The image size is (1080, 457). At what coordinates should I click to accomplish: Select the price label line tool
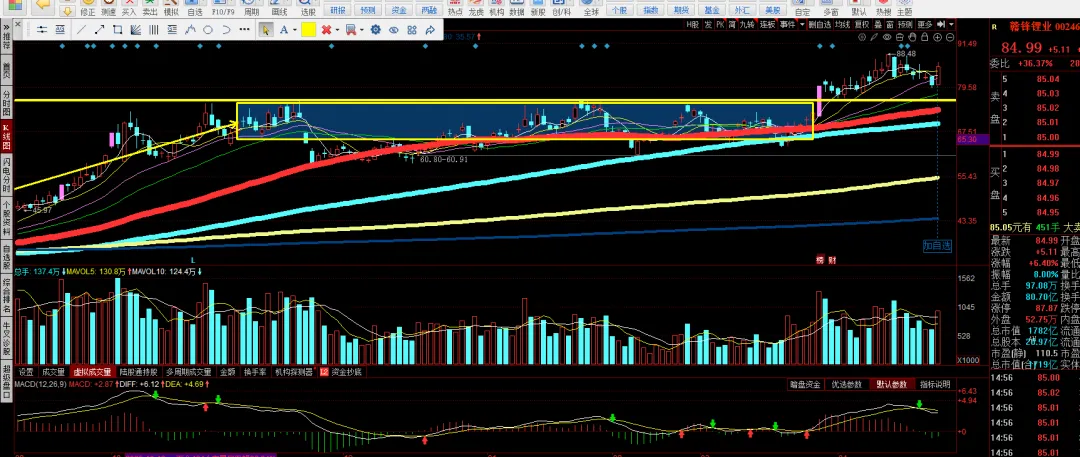click(60, 30)
